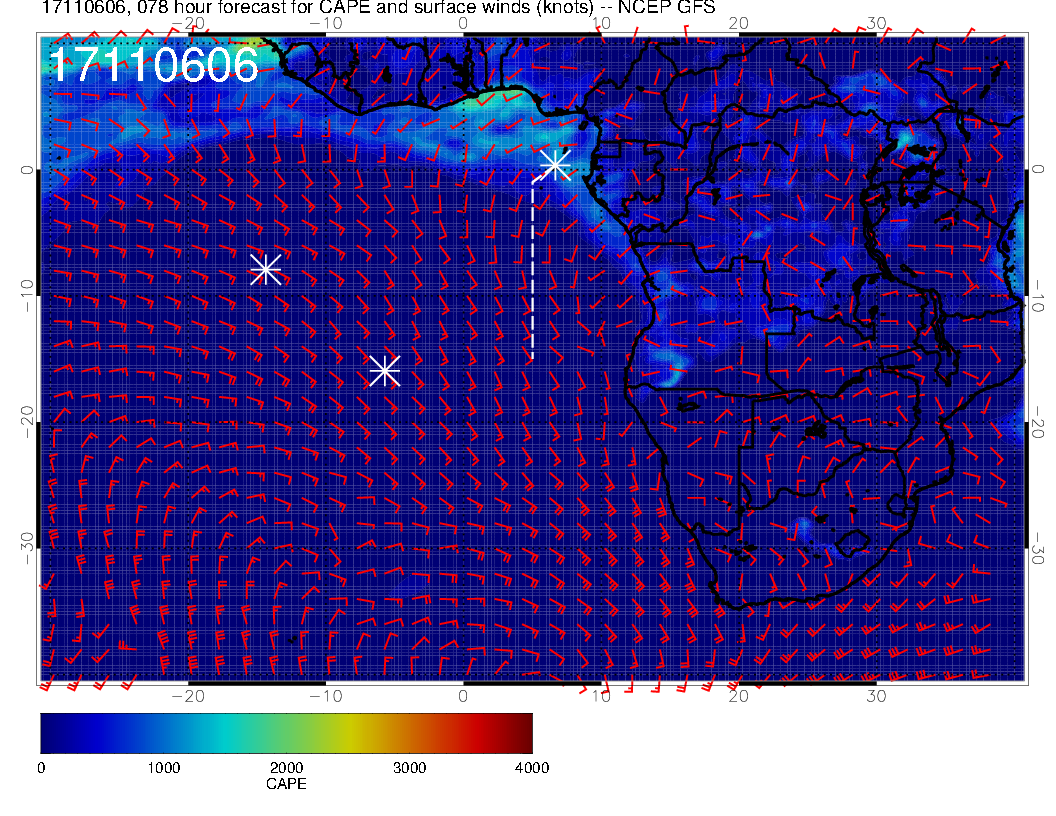Screen dimensions: 1056x816
Task: Click the white asterisk marker near the equator
Action: click(556, 164)
